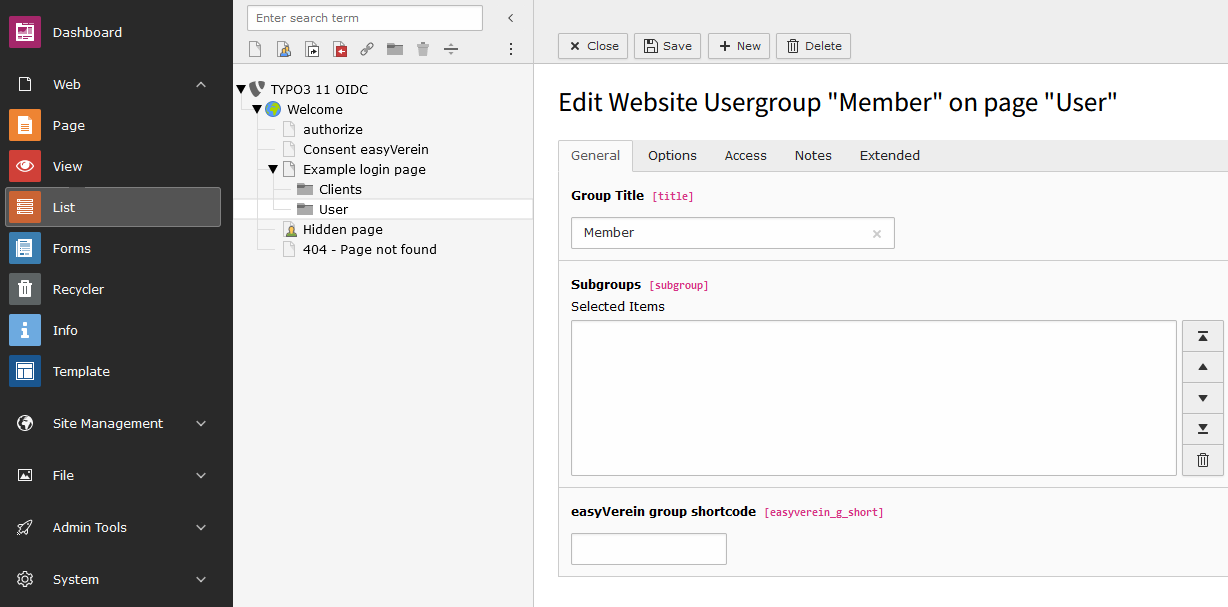Screen dimensions: 1228x607
Task: Switch to the Access tab
Action: coord(746,155)
